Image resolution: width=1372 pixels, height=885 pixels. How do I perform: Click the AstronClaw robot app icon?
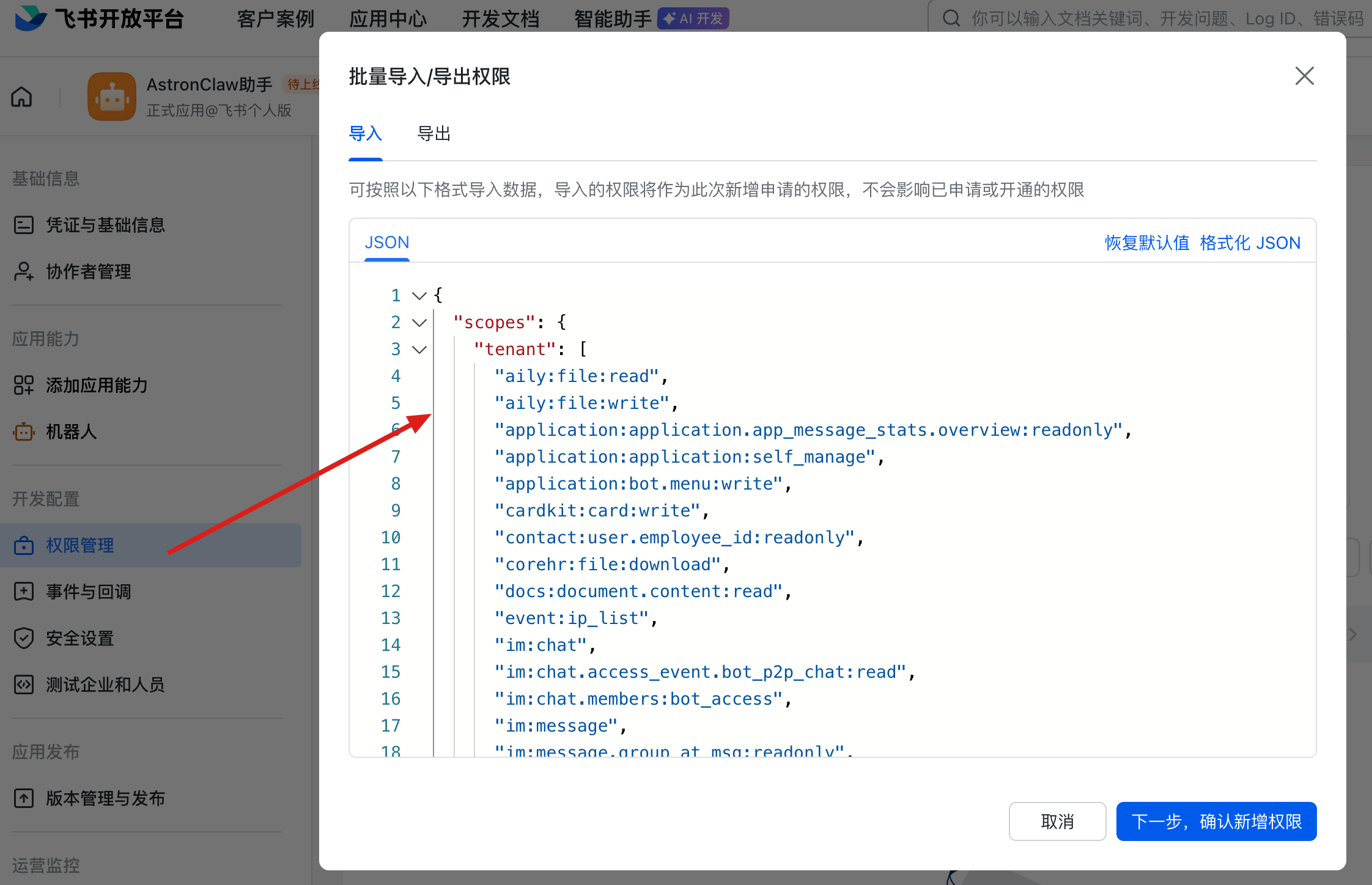coord(111,97)
